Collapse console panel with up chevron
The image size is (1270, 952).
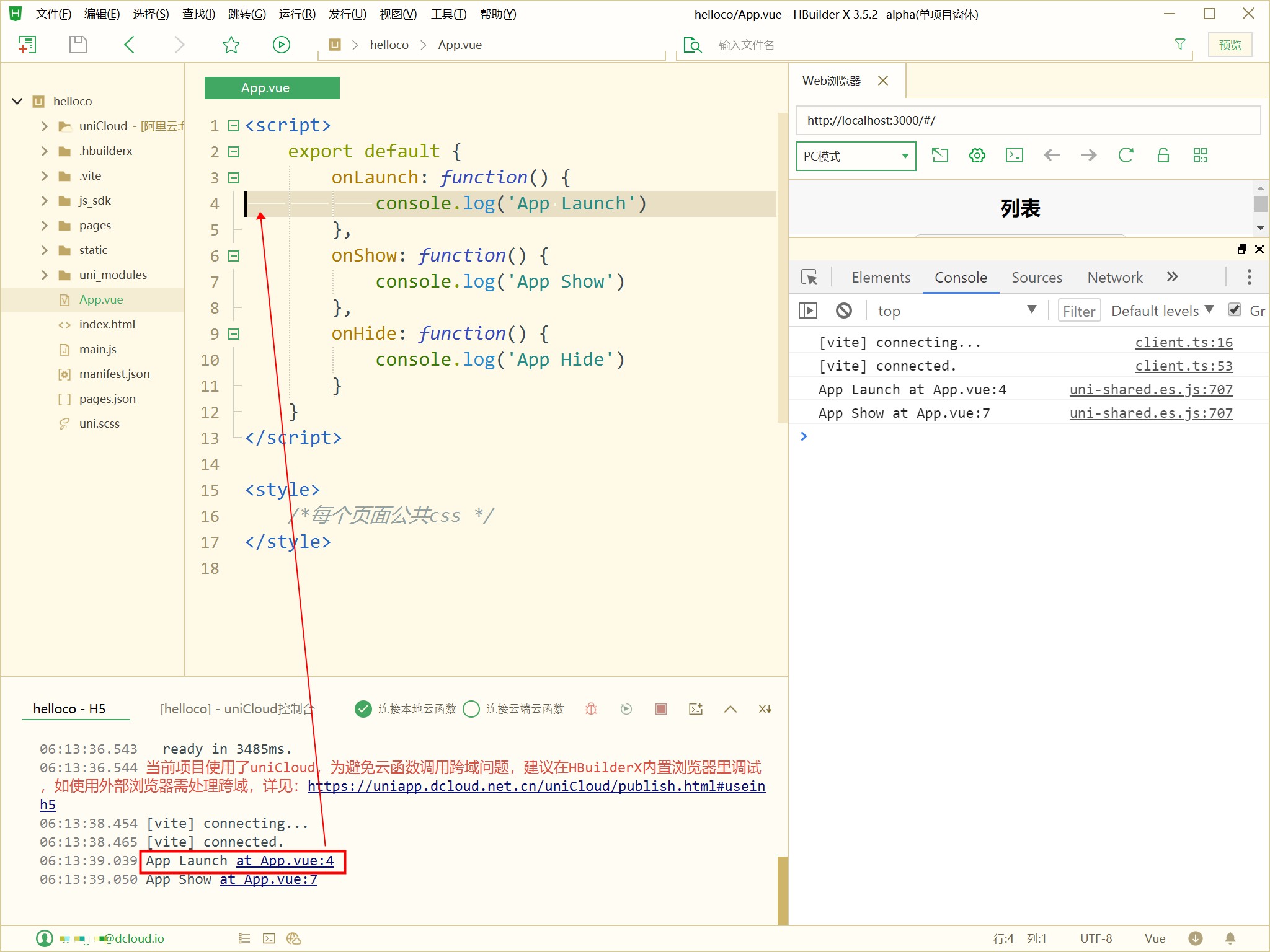730,709
